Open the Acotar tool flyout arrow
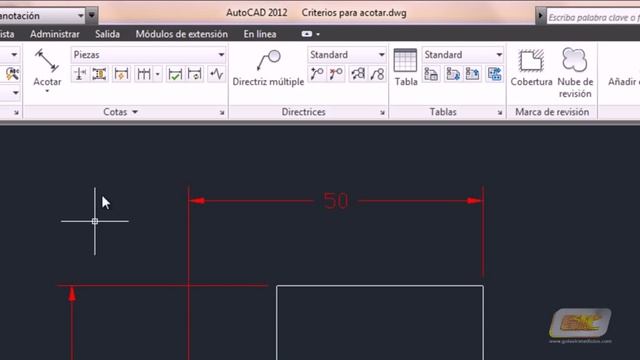Image resolution: width=640 pixels, height=360 pixels. [47, 91]
